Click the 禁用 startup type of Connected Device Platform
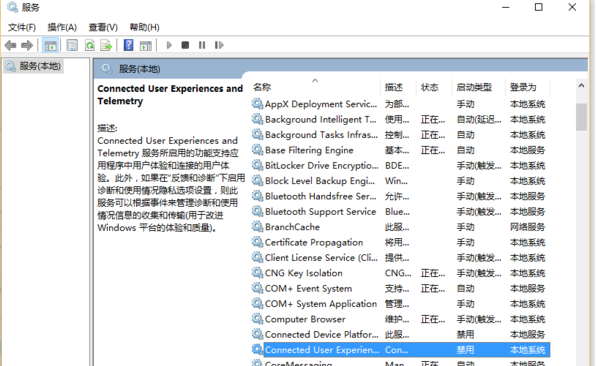This screenshot has width=596, height=366. tap(465, 335)
